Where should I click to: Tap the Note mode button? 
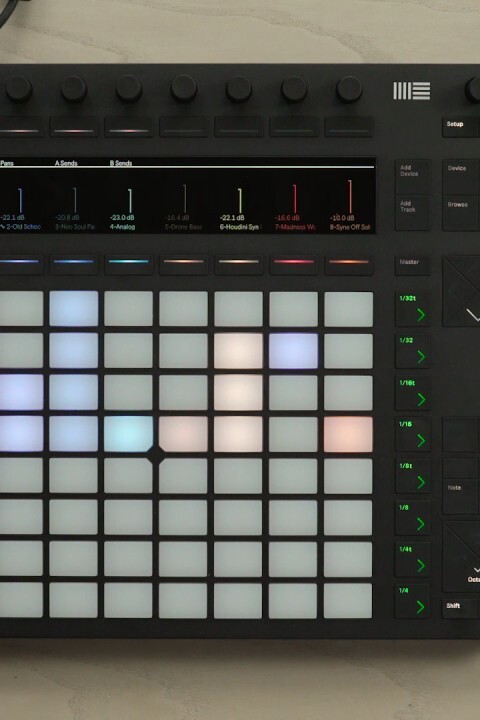[461, 495]
